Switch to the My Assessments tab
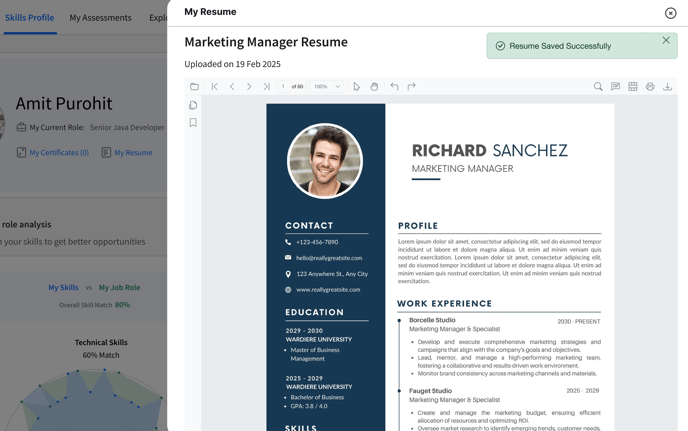 (100, 18)
